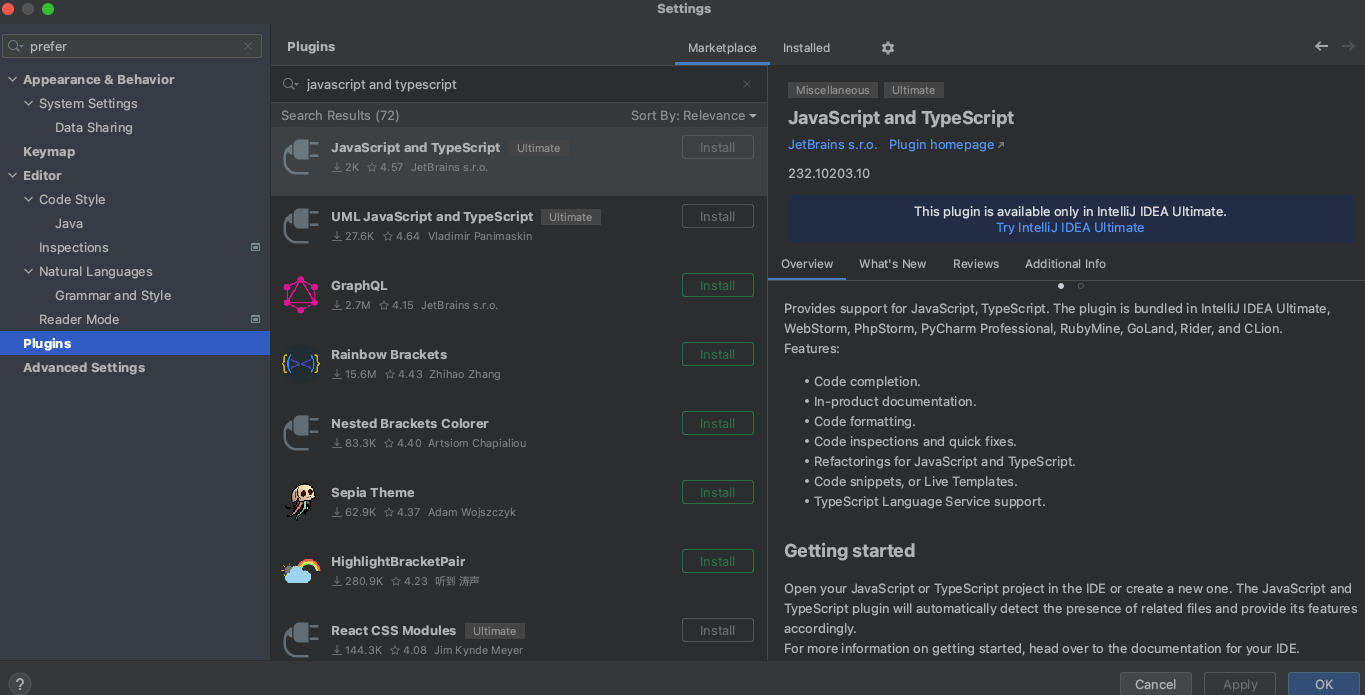Navigate back with the left arrow
Screen dimensions: 1365x695
1322,46
